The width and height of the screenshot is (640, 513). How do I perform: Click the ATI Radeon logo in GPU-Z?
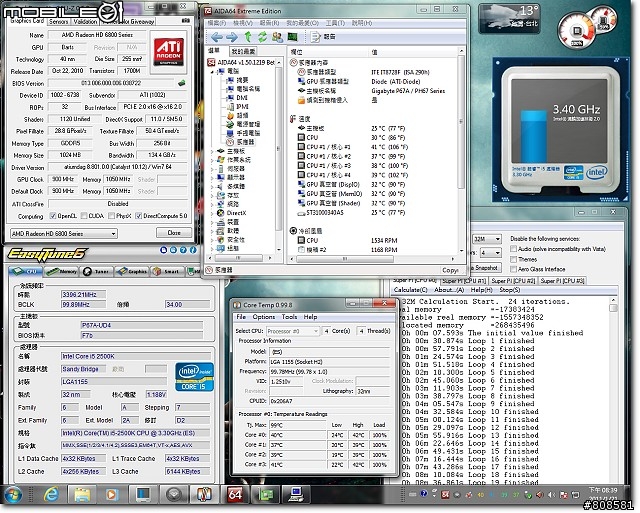tap(168, 52)
